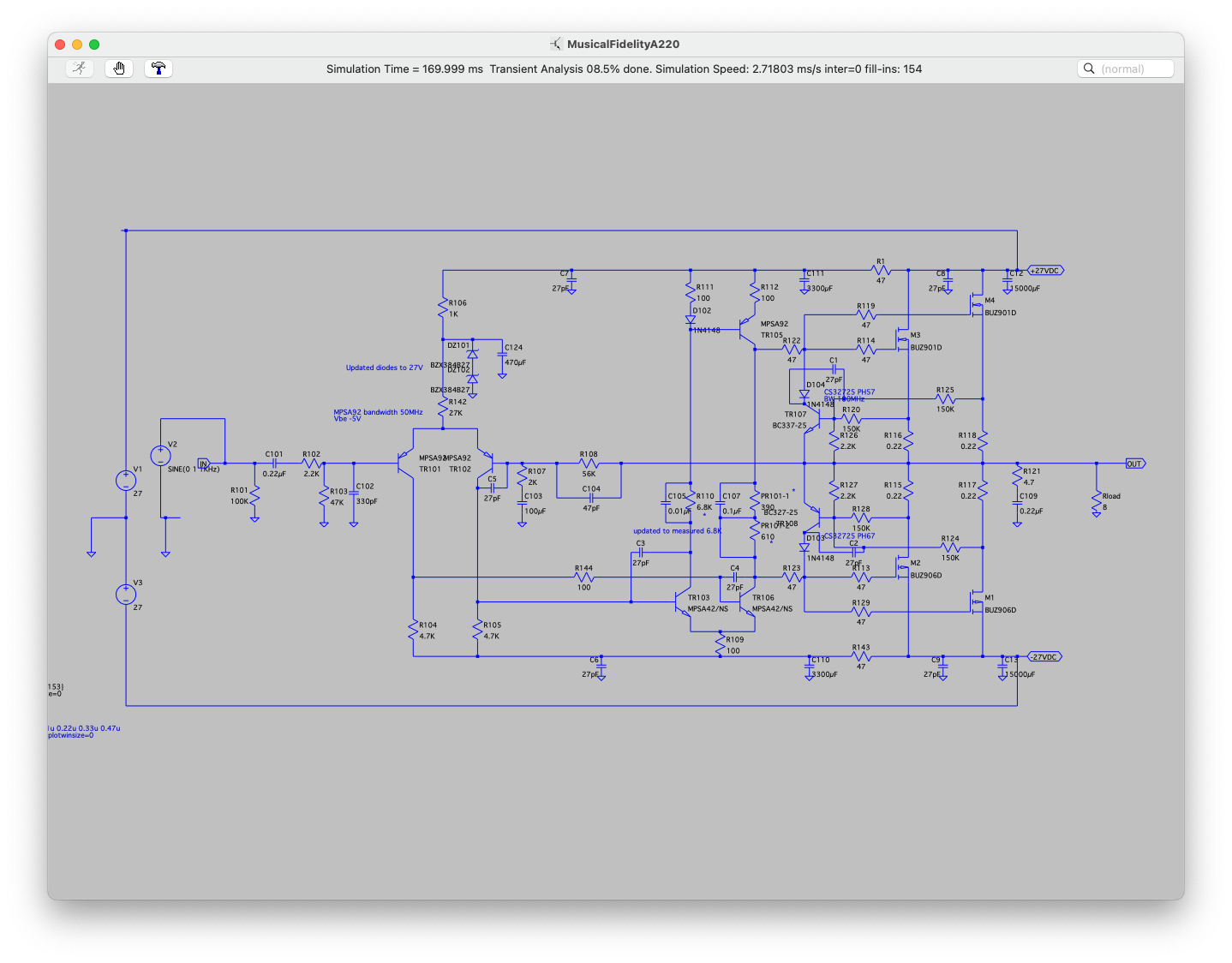Click the Run simulation running-man icon
Image resolution: width=1232 pixels, height=963 pixels.
point(80,69)
